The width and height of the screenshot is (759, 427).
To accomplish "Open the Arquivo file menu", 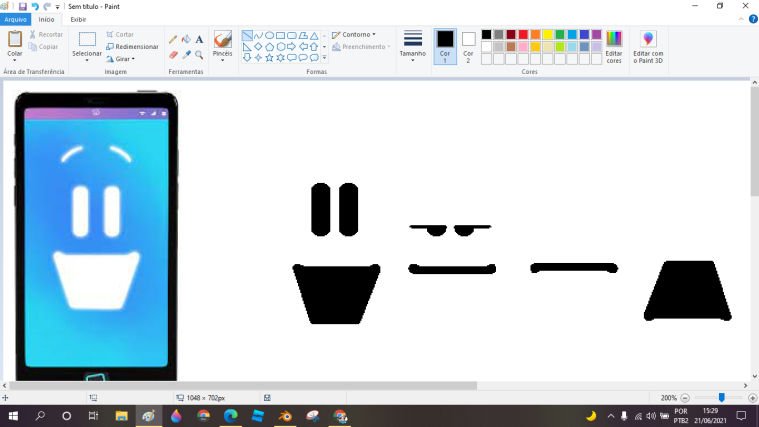I will click(15, 19).
